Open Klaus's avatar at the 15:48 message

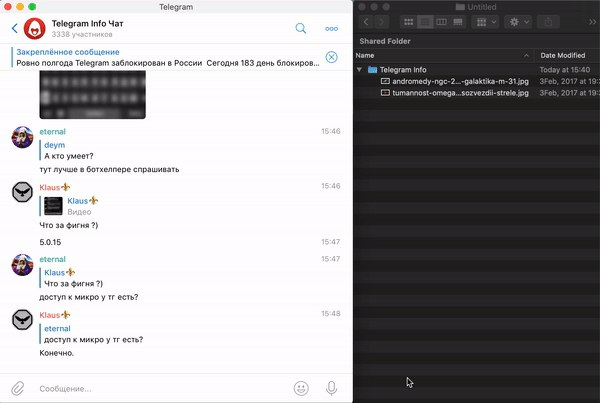point(23,320)
